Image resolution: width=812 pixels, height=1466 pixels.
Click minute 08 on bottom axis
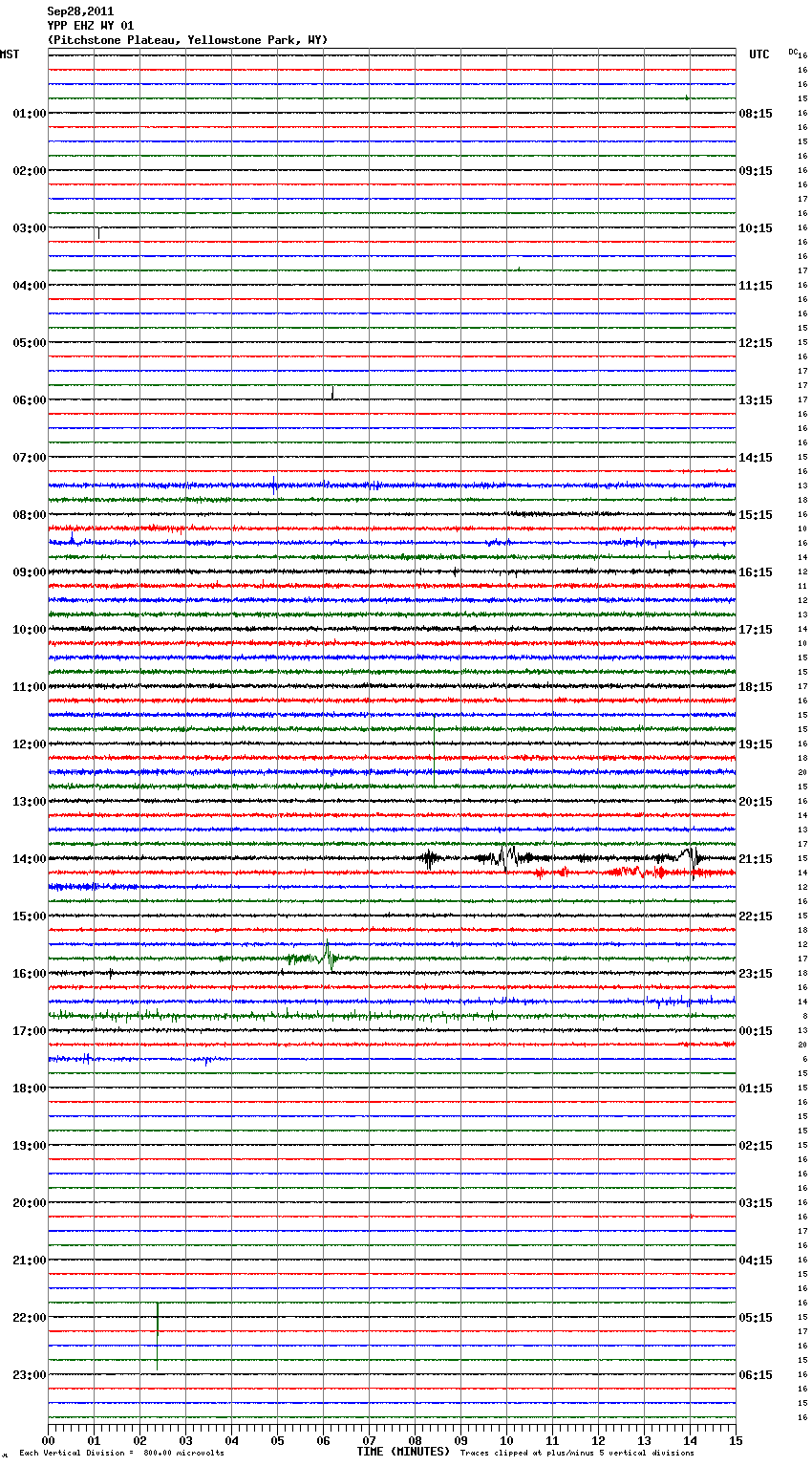click(416, 1440)
